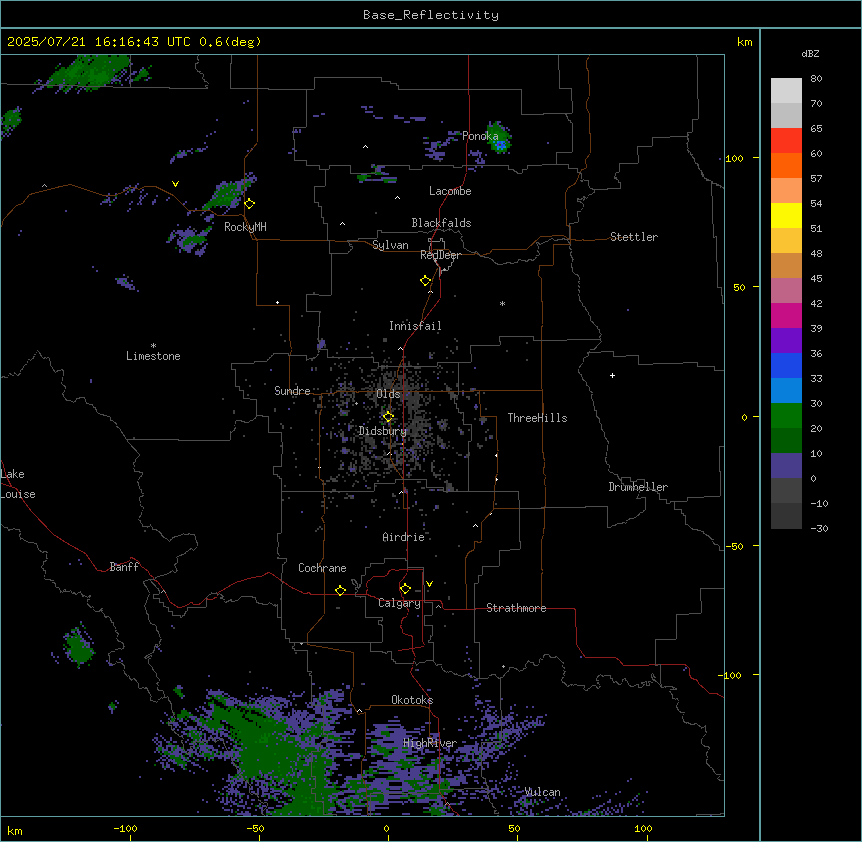Click the yellow 54 dBZ legend color

click(x=786, y=215)
